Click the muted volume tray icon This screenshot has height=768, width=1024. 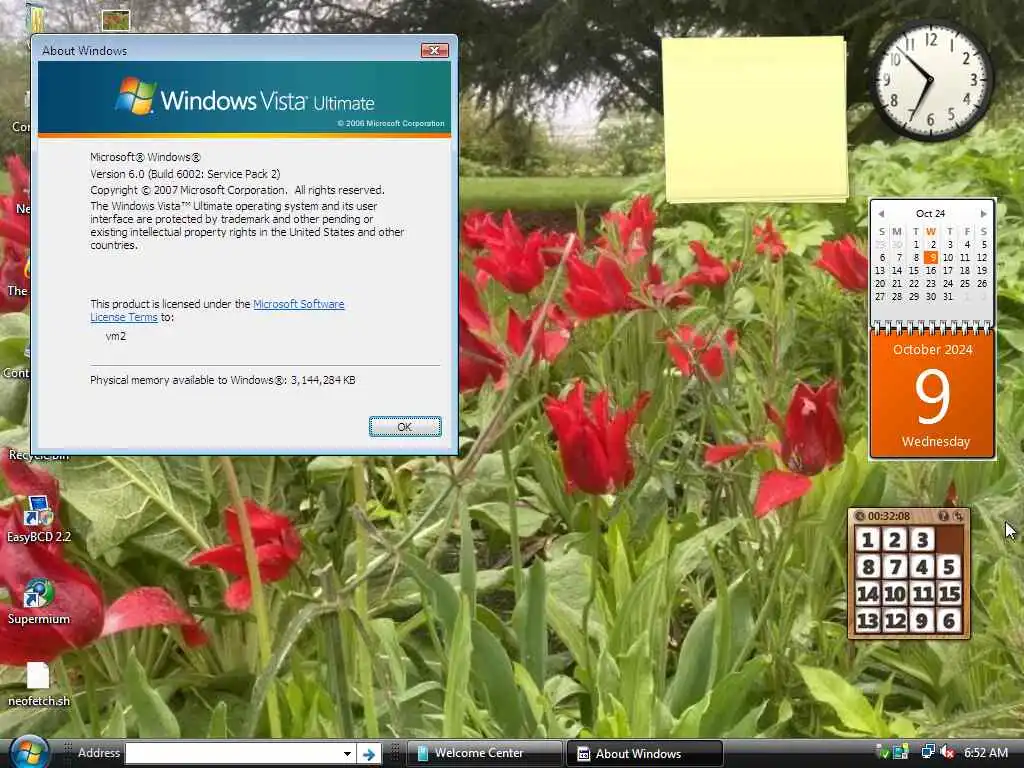click(946, 752)
